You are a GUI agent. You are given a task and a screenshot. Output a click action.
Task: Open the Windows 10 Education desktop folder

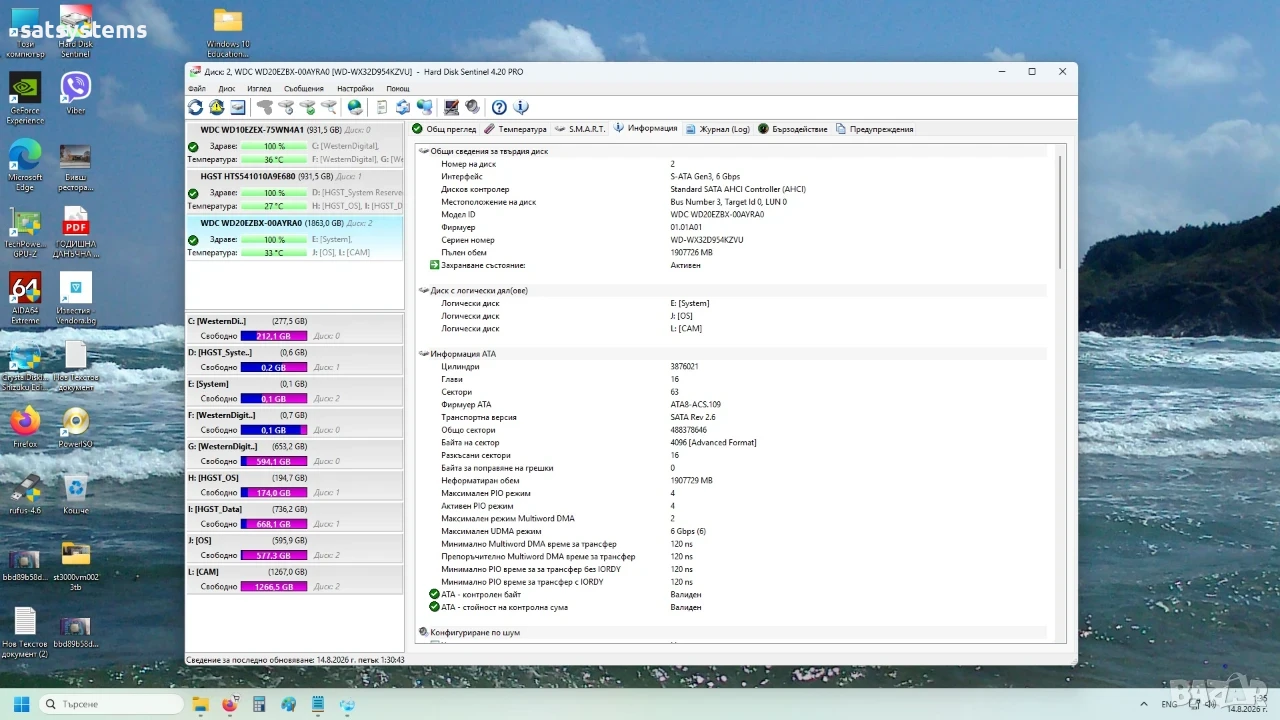pyautogui.click(x=228, y=32)
